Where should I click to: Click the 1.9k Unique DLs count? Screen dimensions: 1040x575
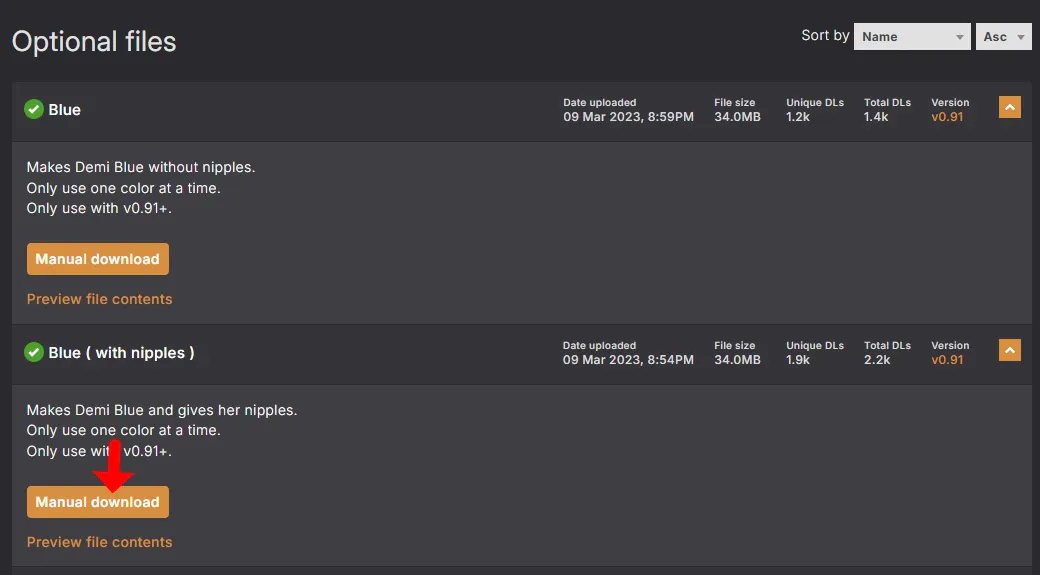pos(798,360)
